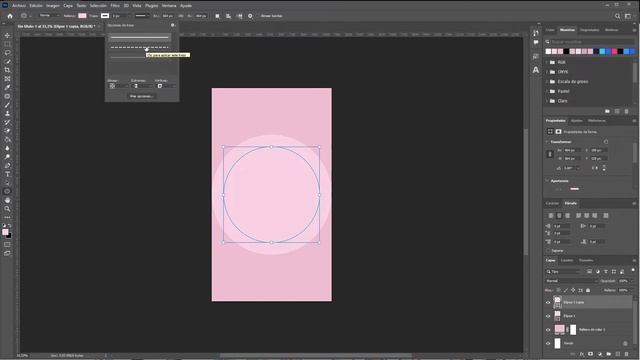Open the search magnifier at top right
This screenshot has width=640, height=360.
point(618,16)
